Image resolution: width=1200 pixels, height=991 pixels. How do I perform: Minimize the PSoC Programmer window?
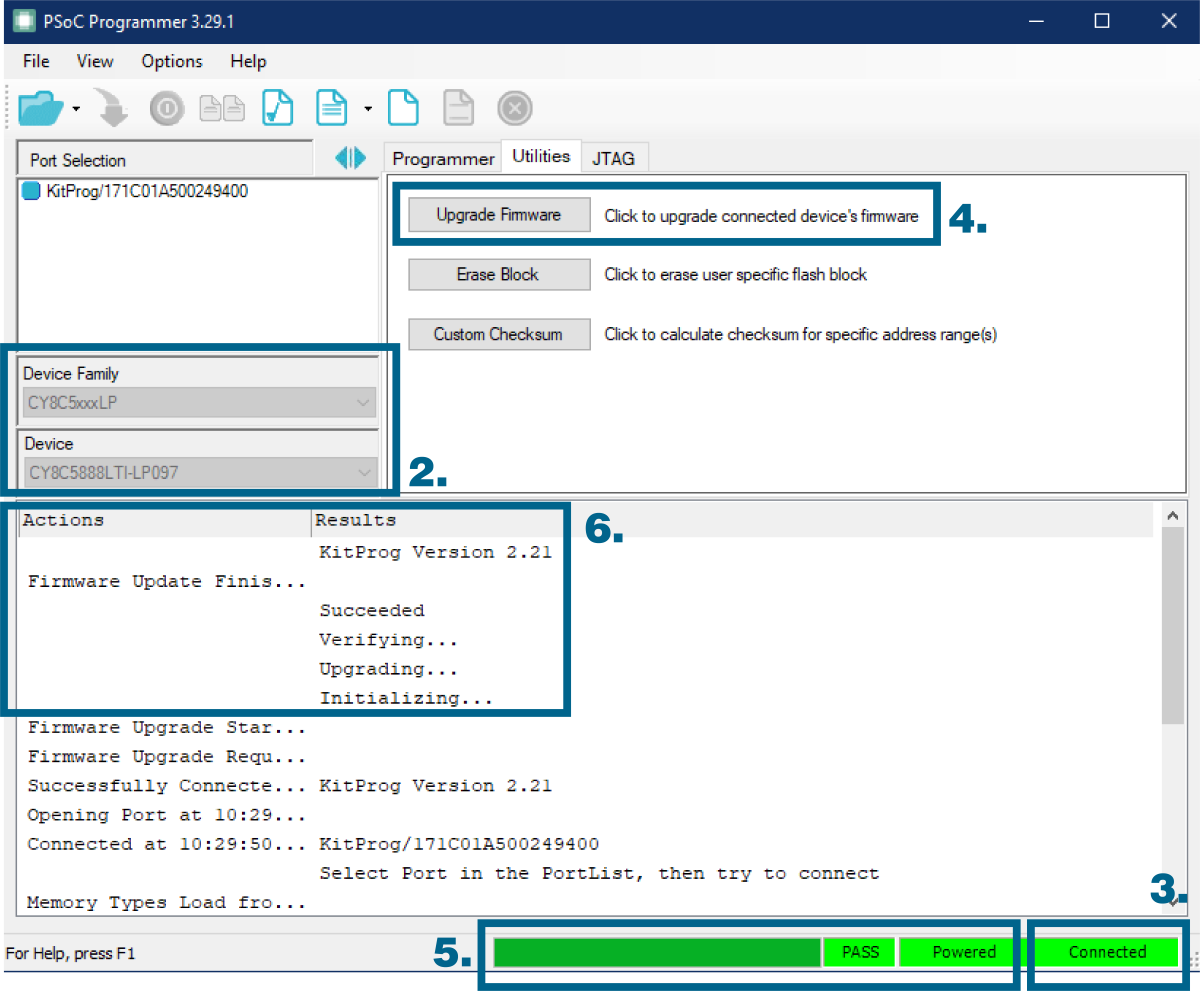tap(1038, 21)
